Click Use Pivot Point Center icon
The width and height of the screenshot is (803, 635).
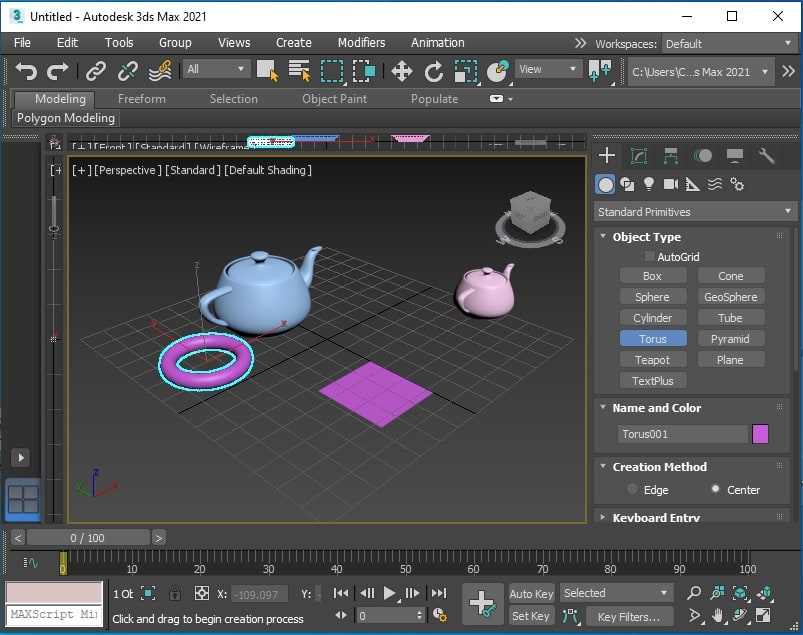tap(600, 71)
